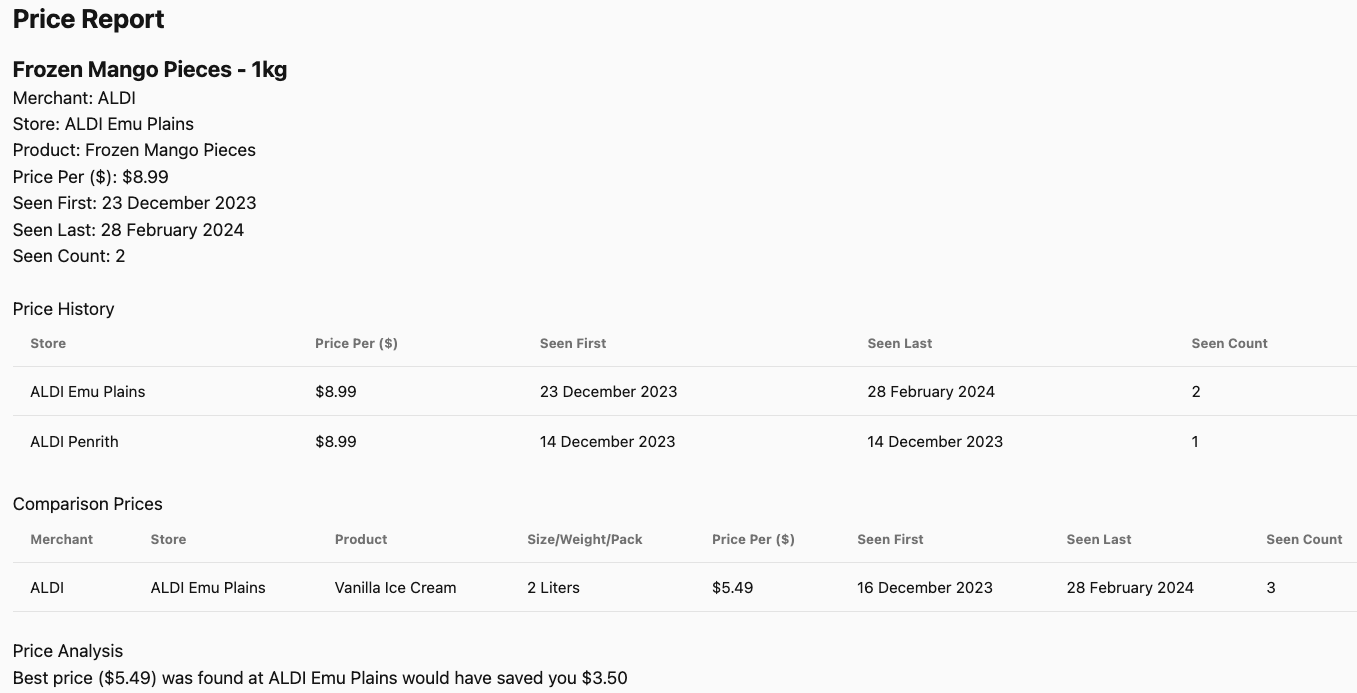Select the Vanilla Ice Cream product cell

click(x=395, y=588)
